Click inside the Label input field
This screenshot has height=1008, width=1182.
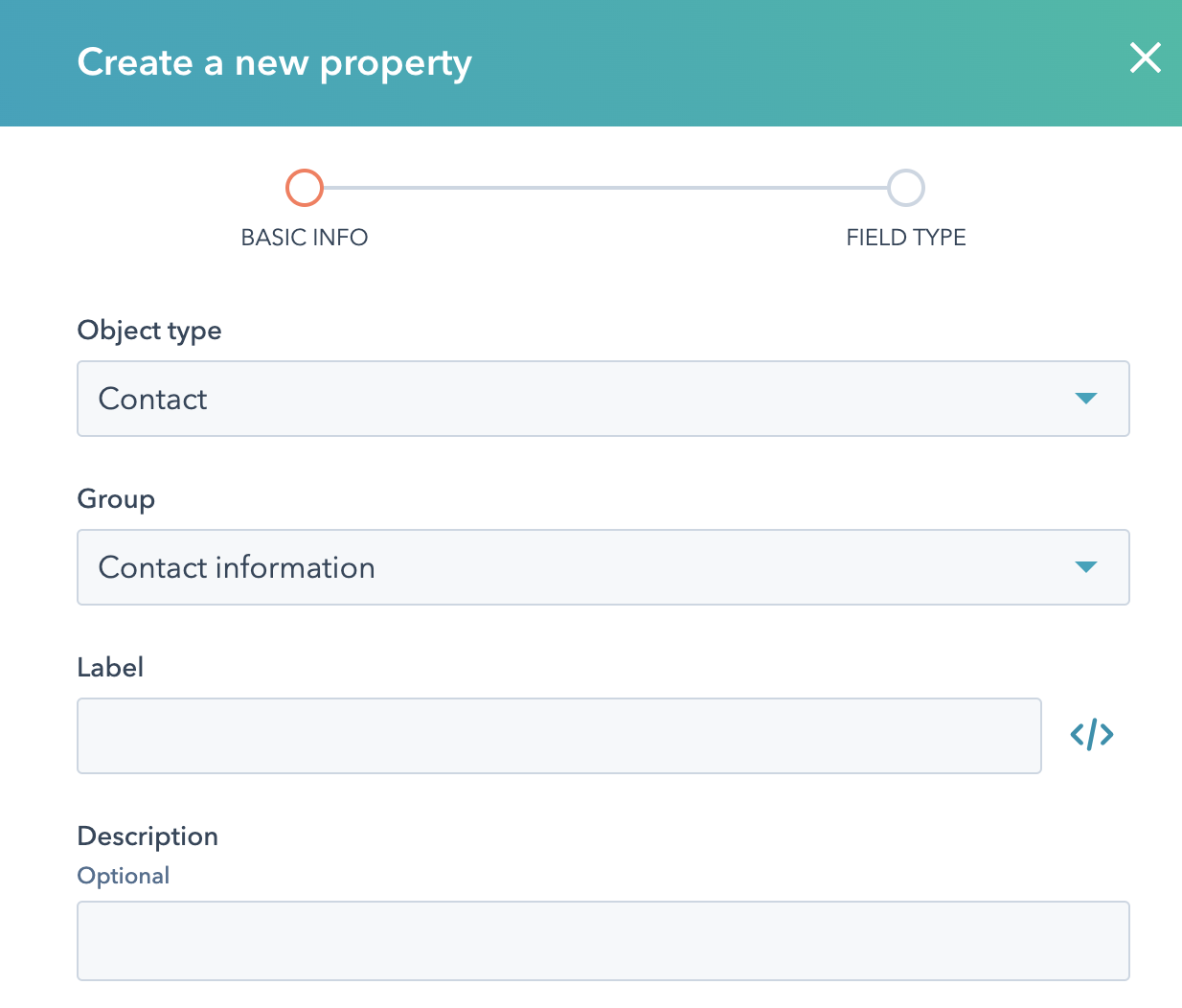click(558, 735)
